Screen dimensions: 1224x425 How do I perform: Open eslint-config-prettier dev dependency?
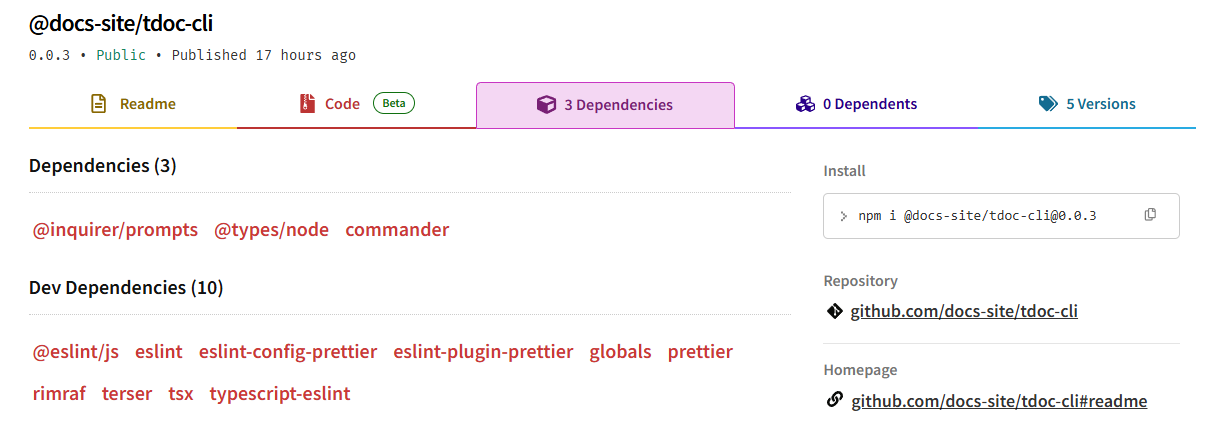click(288, 352)
